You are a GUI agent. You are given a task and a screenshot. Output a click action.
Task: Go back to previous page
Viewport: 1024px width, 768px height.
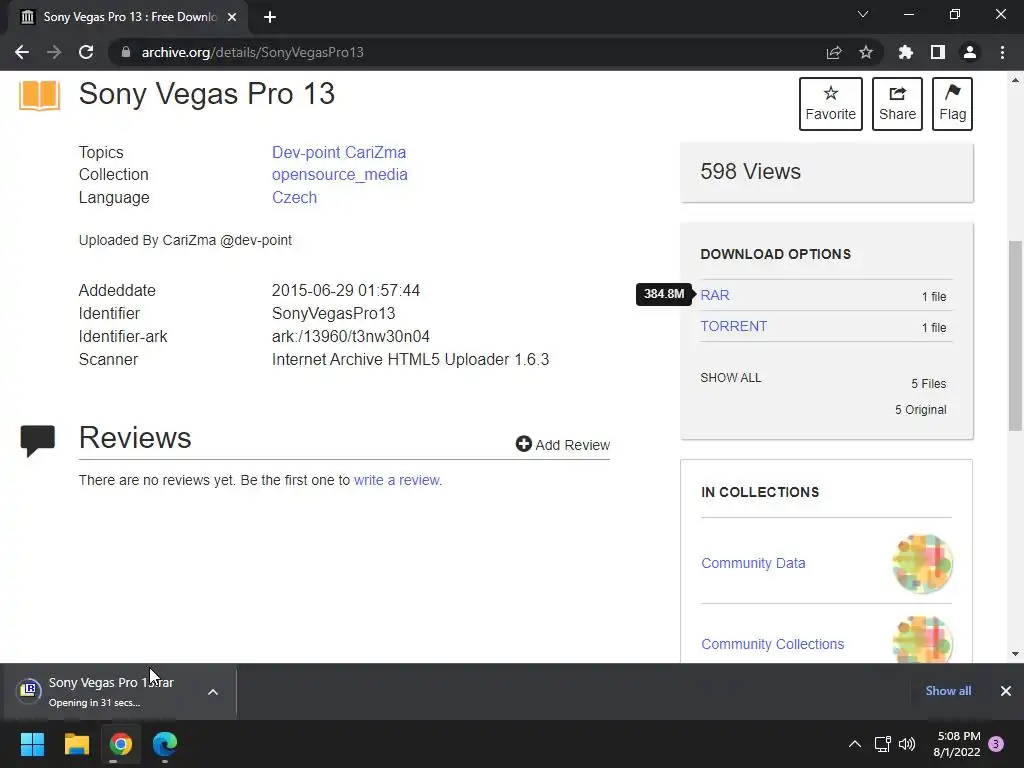coord(22,52)
